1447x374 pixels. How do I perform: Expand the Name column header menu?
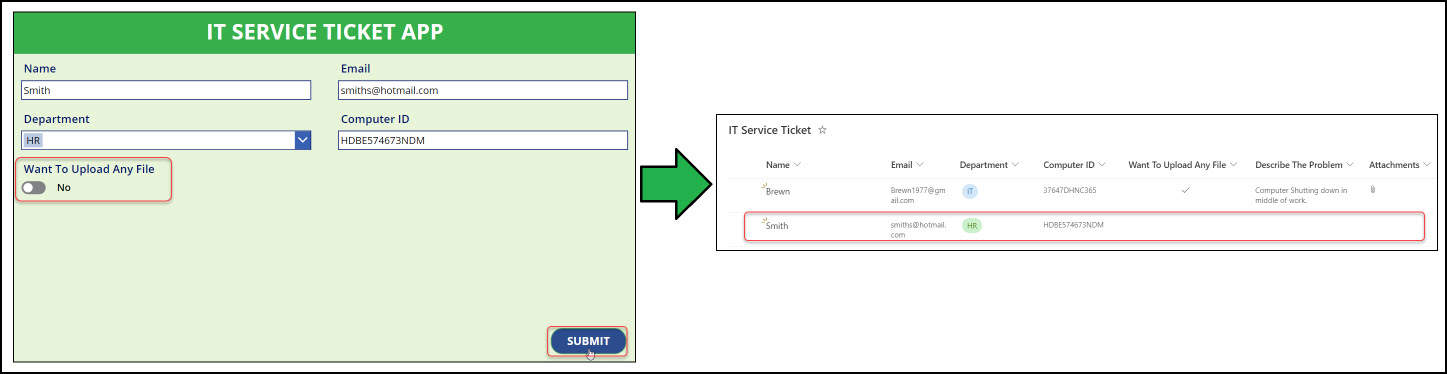[797, 165]
